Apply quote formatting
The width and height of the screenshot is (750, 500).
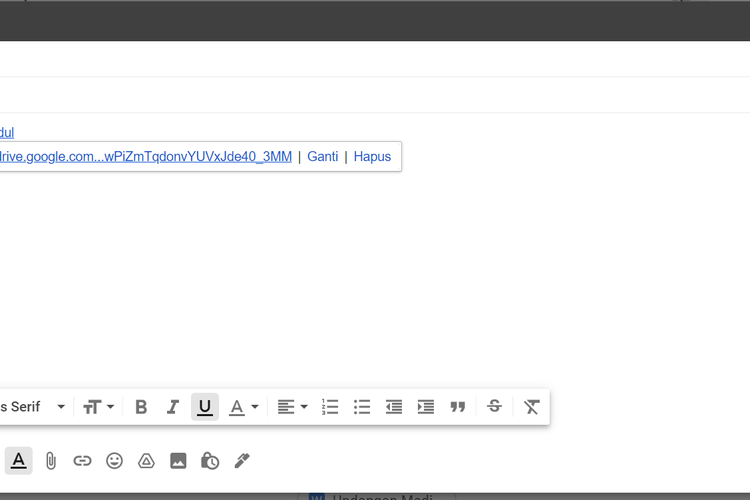tap(458, 407)
